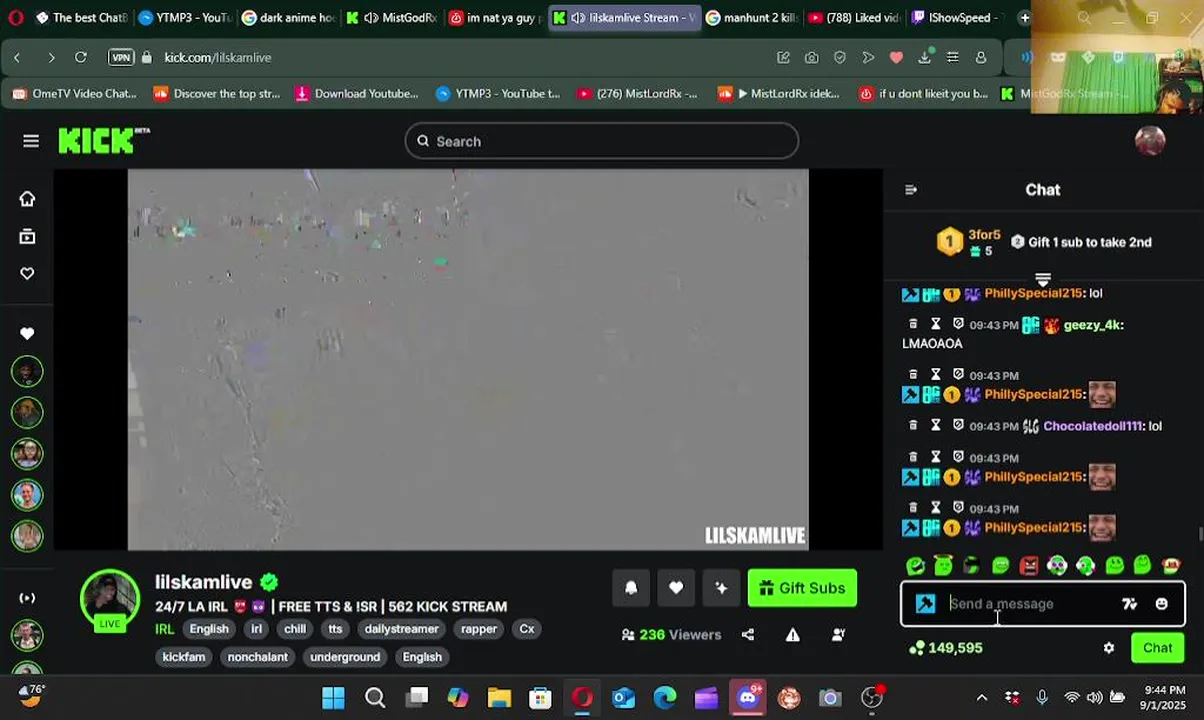Toggle stream notifications bell

click(x=631, y=588)
